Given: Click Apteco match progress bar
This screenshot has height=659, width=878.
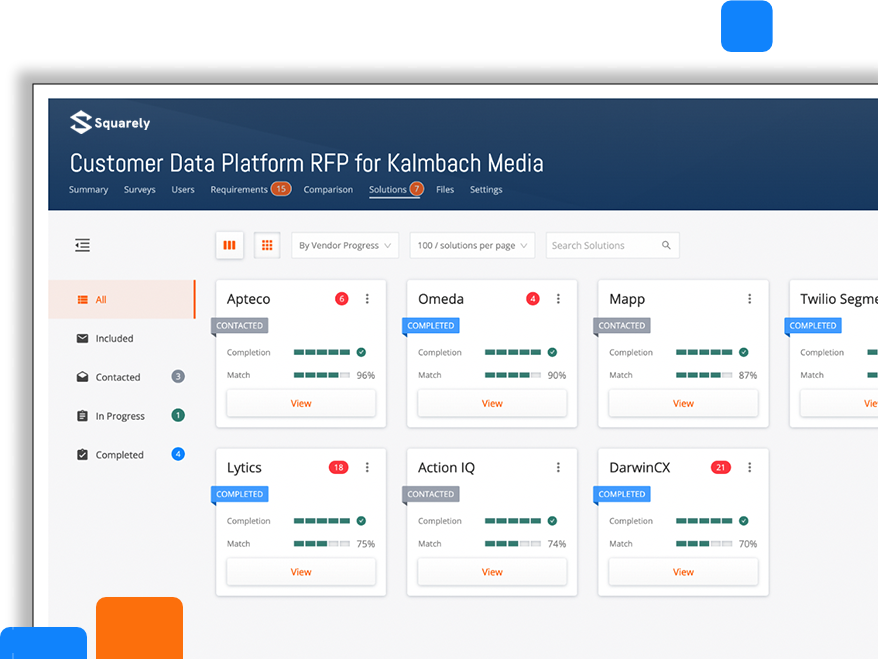Looking at the screenshot, I should point(322,375).
